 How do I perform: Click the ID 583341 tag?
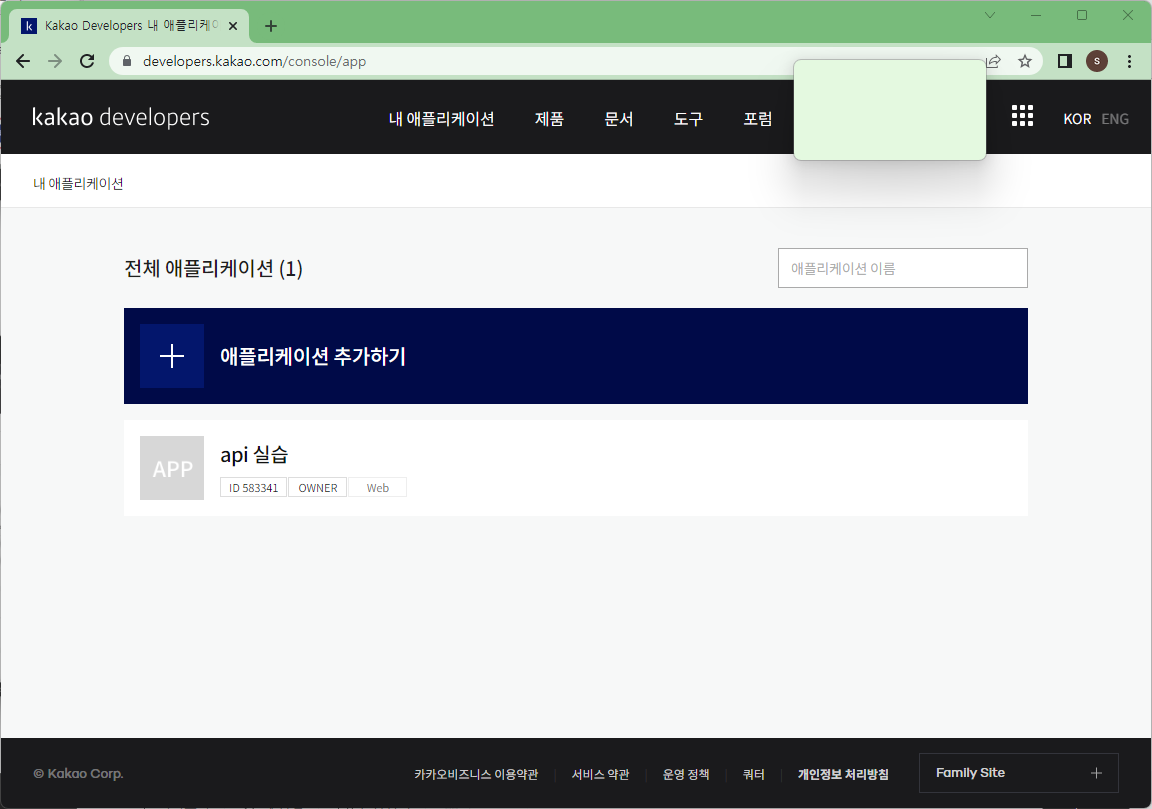[x=253, y=488]
